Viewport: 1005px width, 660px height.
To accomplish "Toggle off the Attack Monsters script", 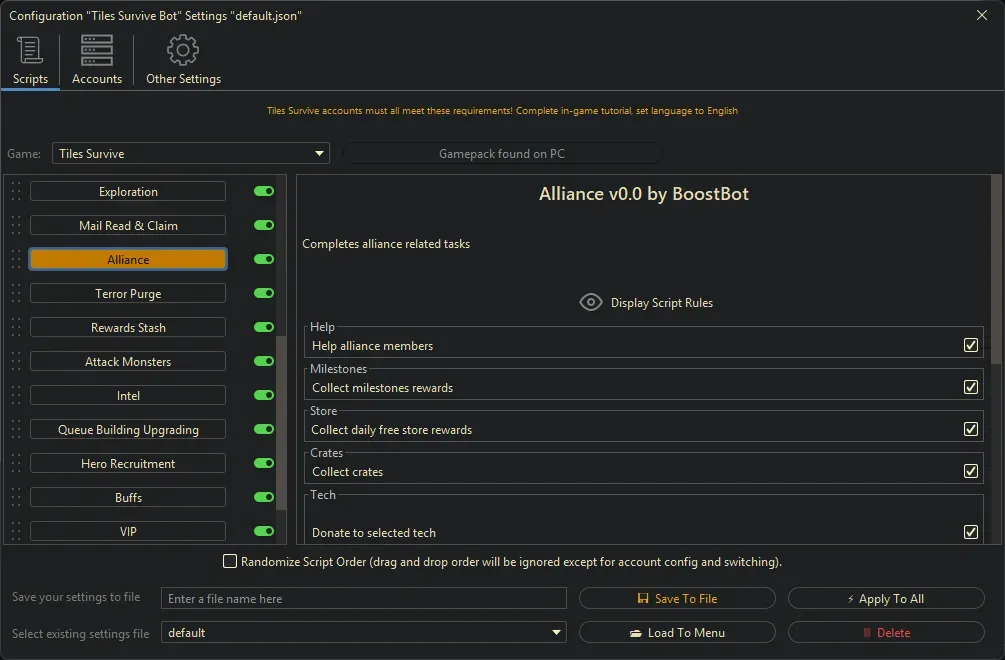I will (x=264, y=362).
